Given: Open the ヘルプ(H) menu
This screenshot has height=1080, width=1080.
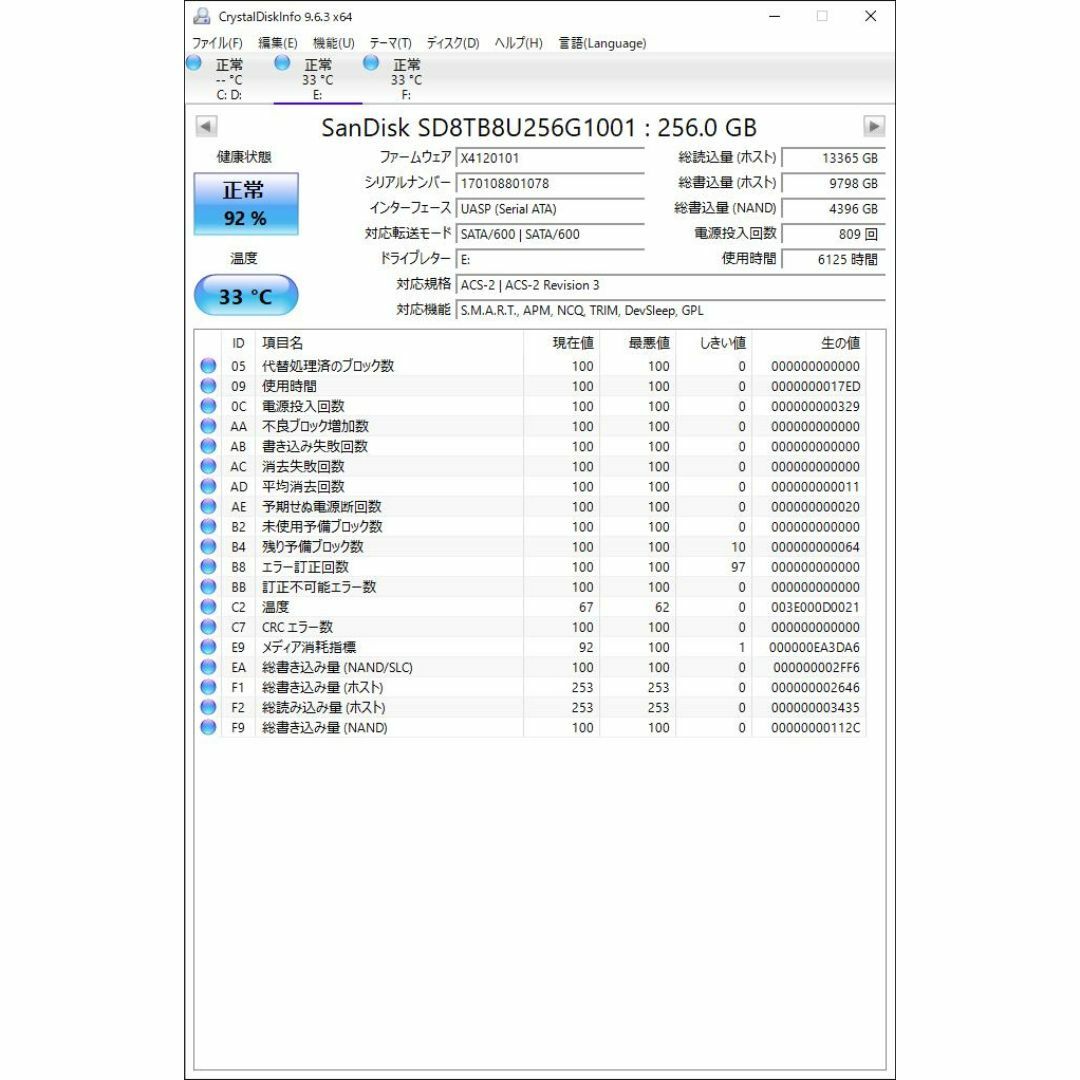Looking at the screenshot, I should coord(518,43).
